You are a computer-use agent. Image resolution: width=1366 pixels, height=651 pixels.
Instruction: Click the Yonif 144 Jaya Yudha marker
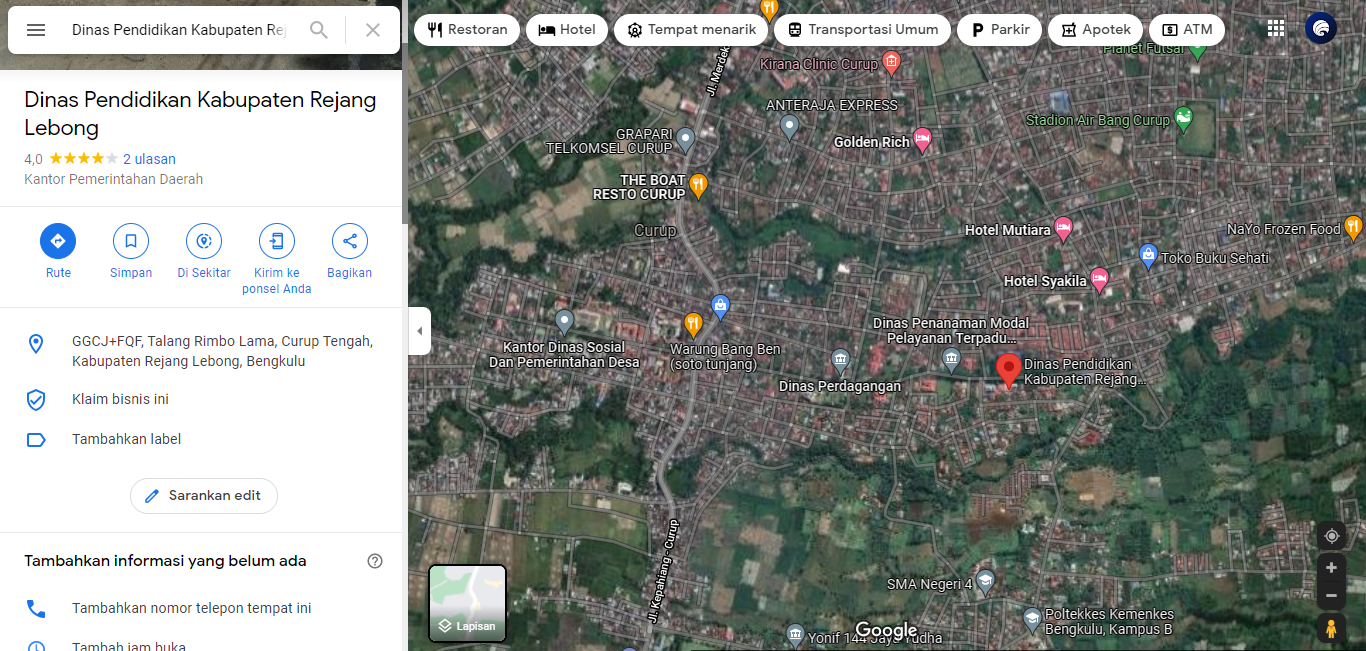795,634
